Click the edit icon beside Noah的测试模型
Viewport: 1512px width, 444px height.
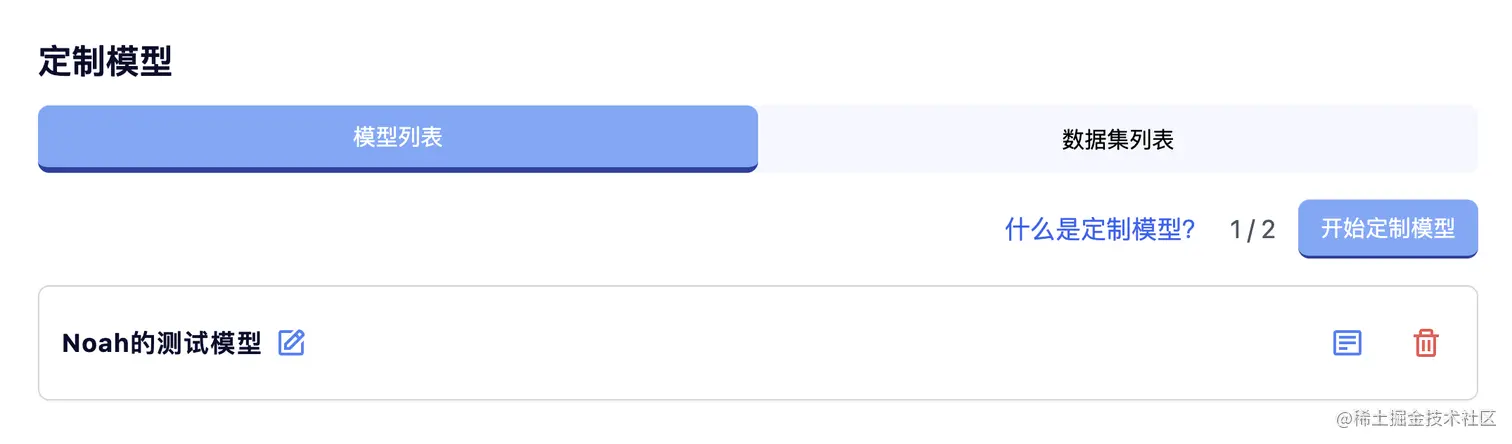tap(291, 343)
